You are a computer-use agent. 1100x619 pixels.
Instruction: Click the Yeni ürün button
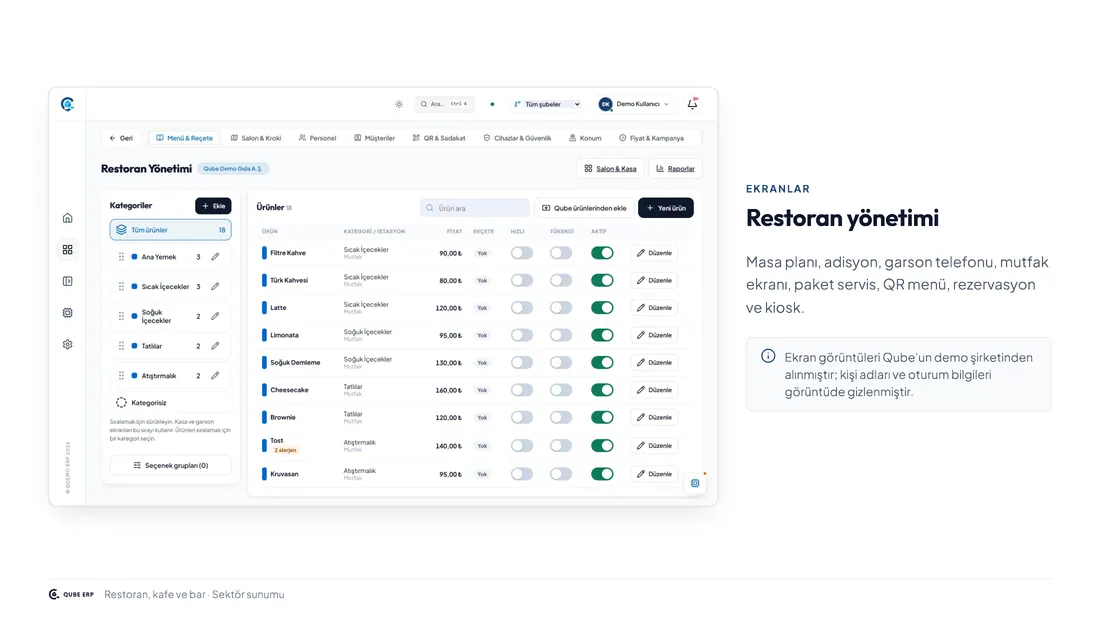point(666,208)
